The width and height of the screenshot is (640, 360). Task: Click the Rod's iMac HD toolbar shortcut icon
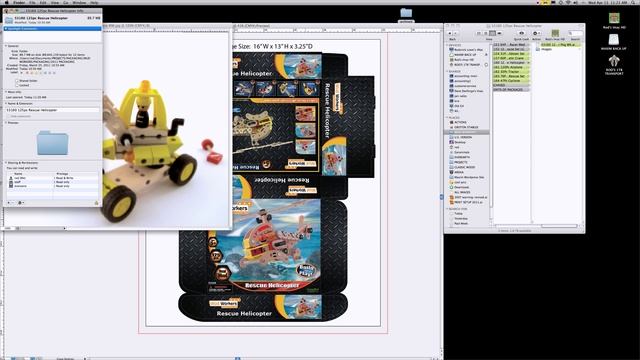[x=555, y=33]
